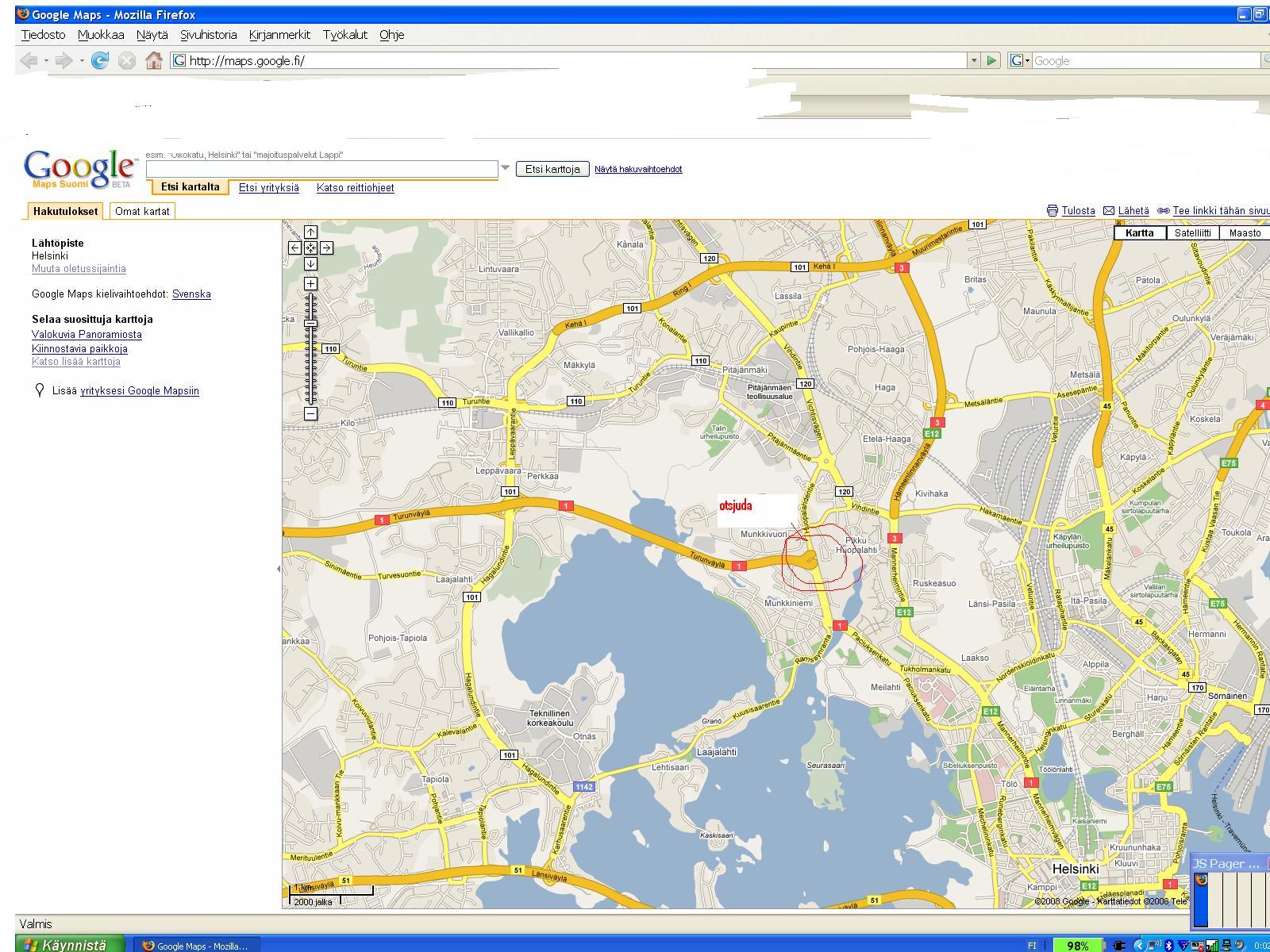
Task: Open the maps search box history dropdown
Action: 506,168
